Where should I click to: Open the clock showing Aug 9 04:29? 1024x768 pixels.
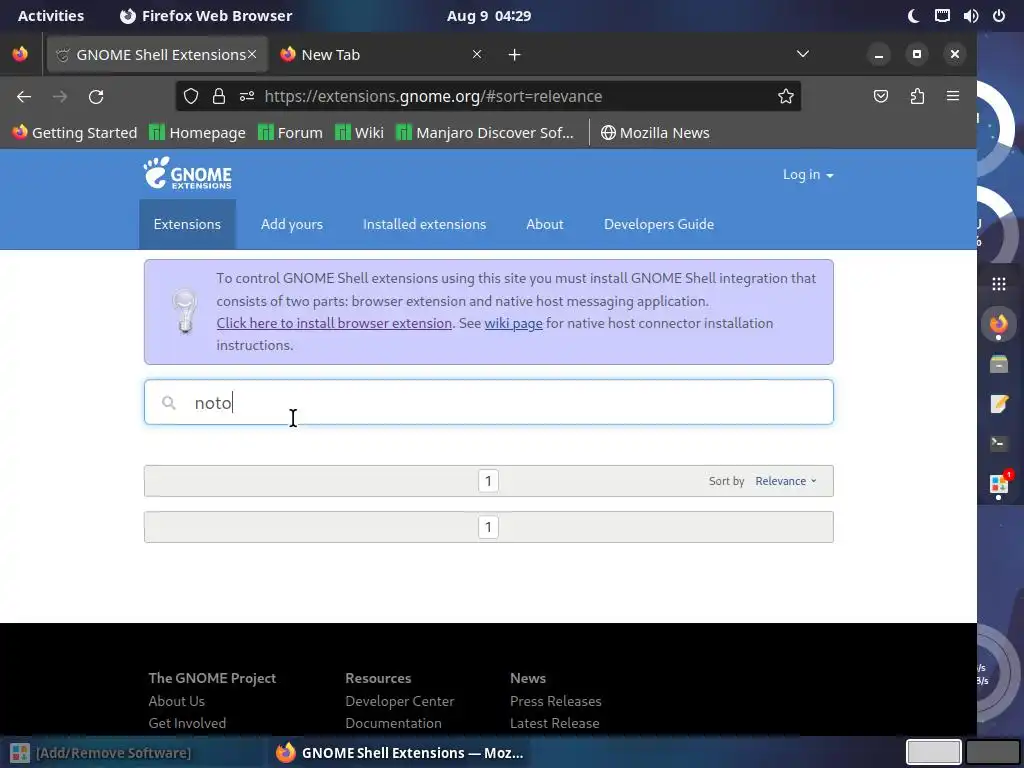tap(488, 16)
